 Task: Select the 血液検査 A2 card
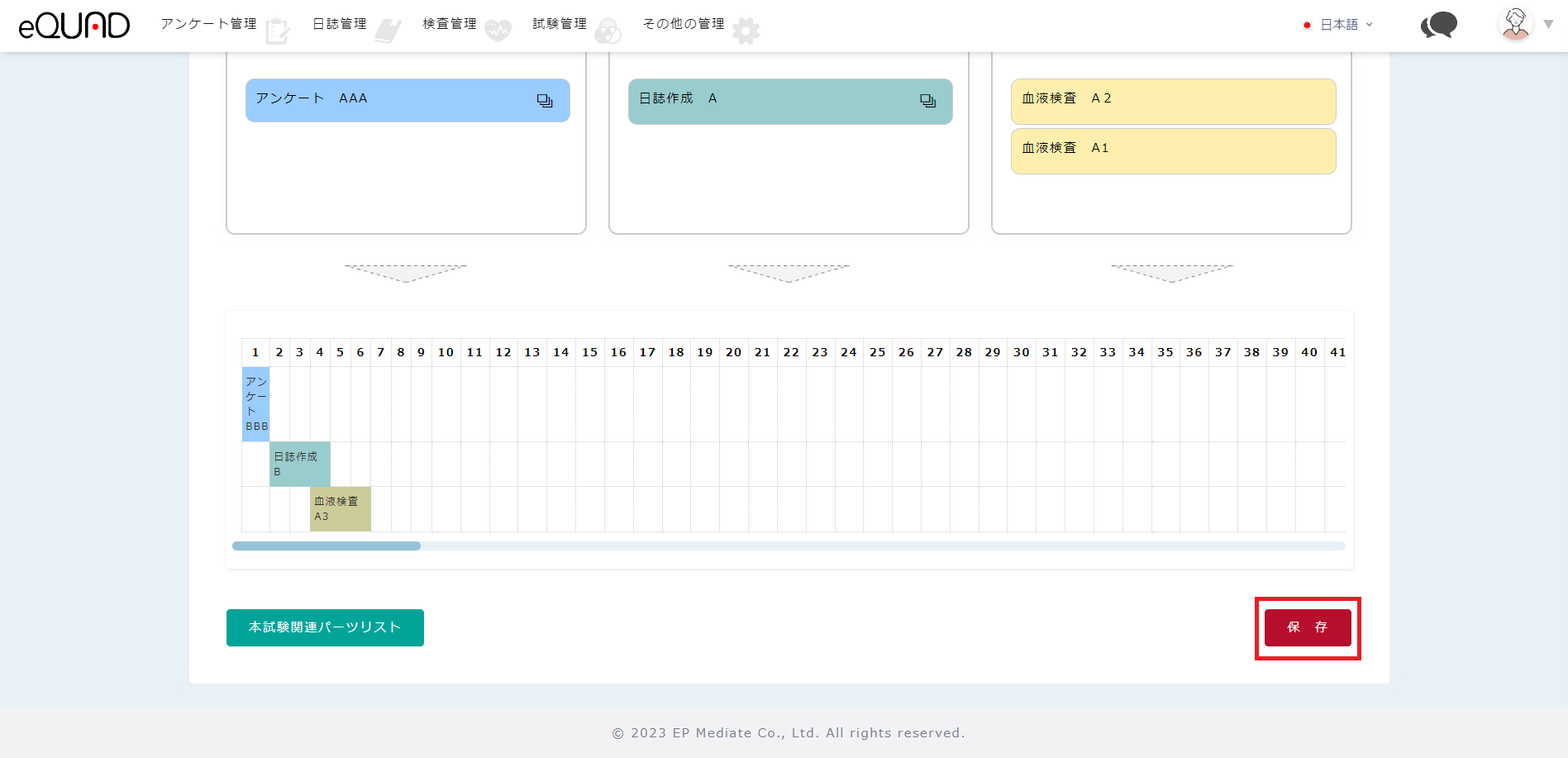1173,101
